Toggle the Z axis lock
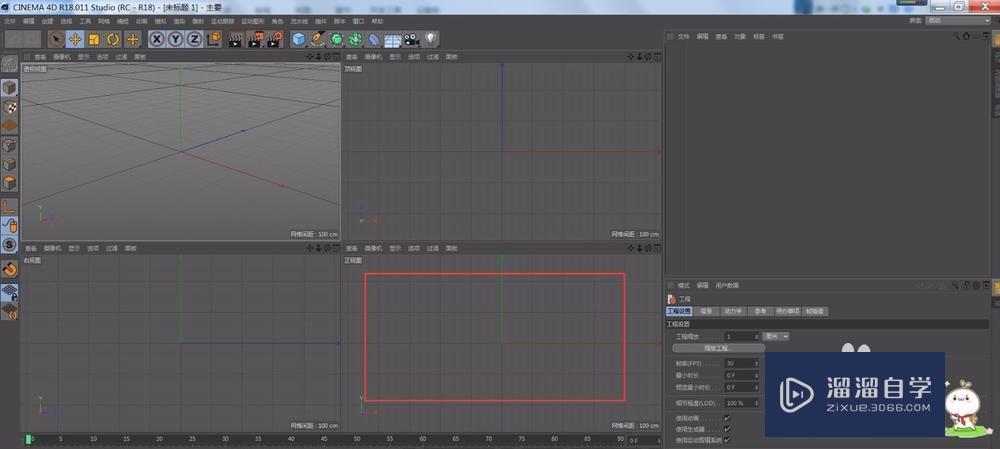The image size is (1000, 449). [195, 40]
